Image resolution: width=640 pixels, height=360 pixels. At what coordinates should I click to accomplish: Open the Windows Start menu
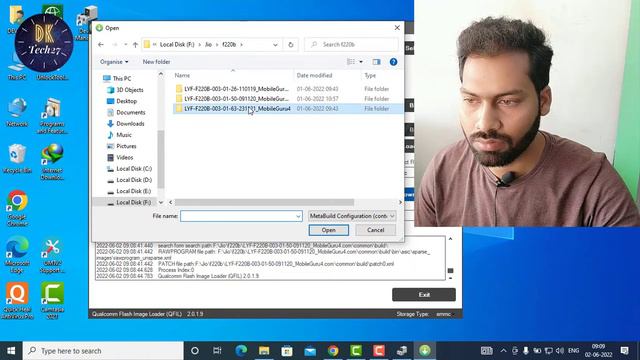11,351
